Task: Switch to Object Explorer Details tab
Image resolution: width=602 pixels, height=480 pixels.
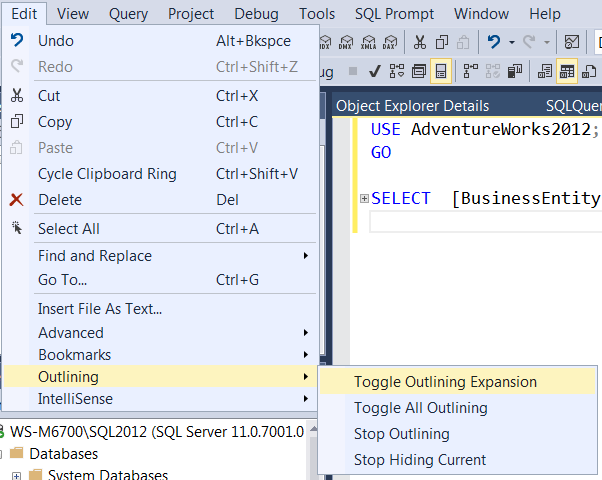Action: click(412, 106)
